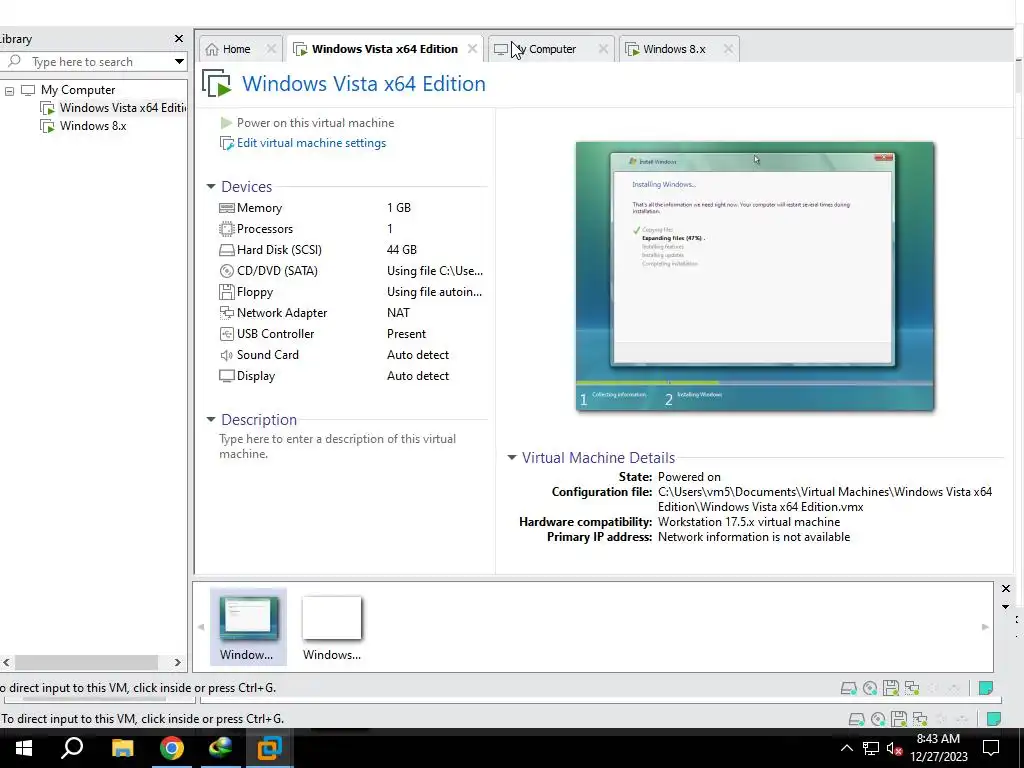
Task: Click the thumbnail bar scroll left arrow
Action: (x=201, y=627)
